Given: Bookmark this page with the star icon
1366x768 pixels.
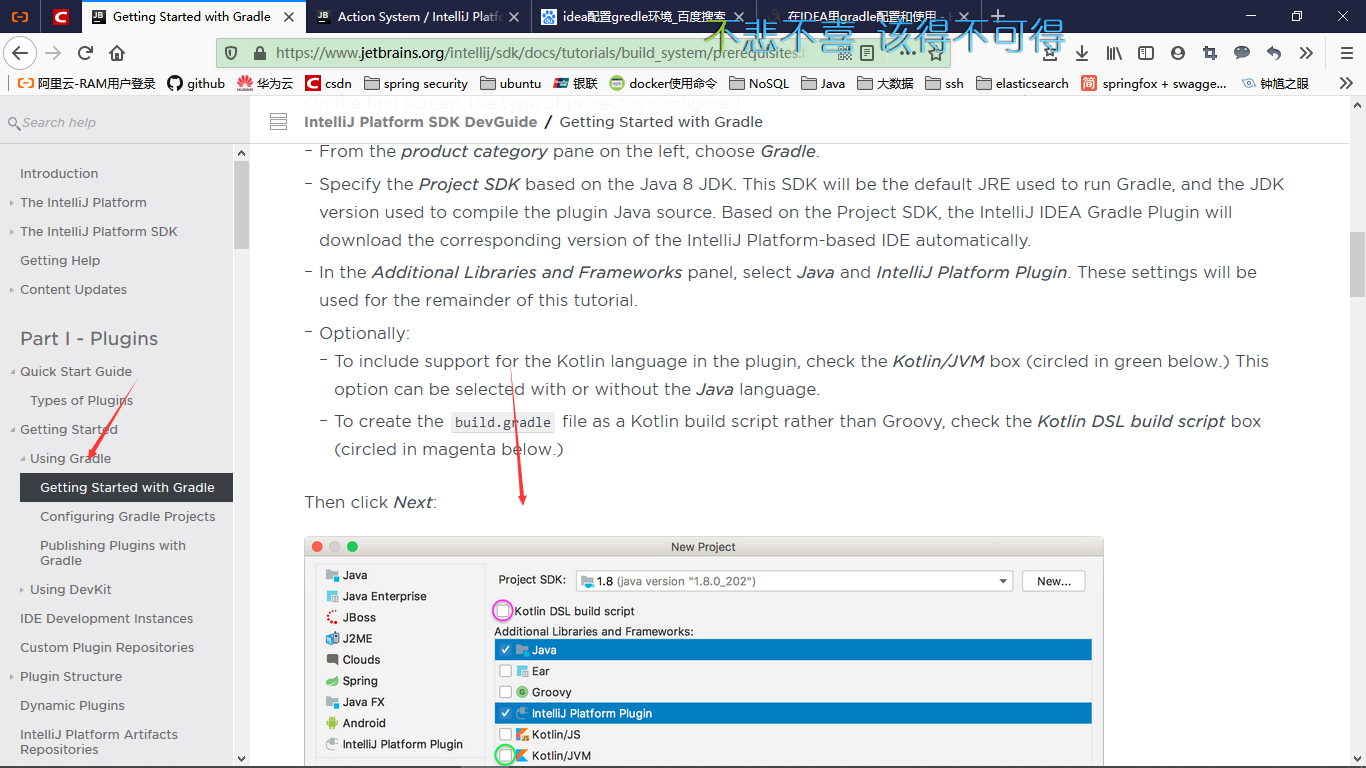Looking at the screenshot, I should (x=934, y=54).
